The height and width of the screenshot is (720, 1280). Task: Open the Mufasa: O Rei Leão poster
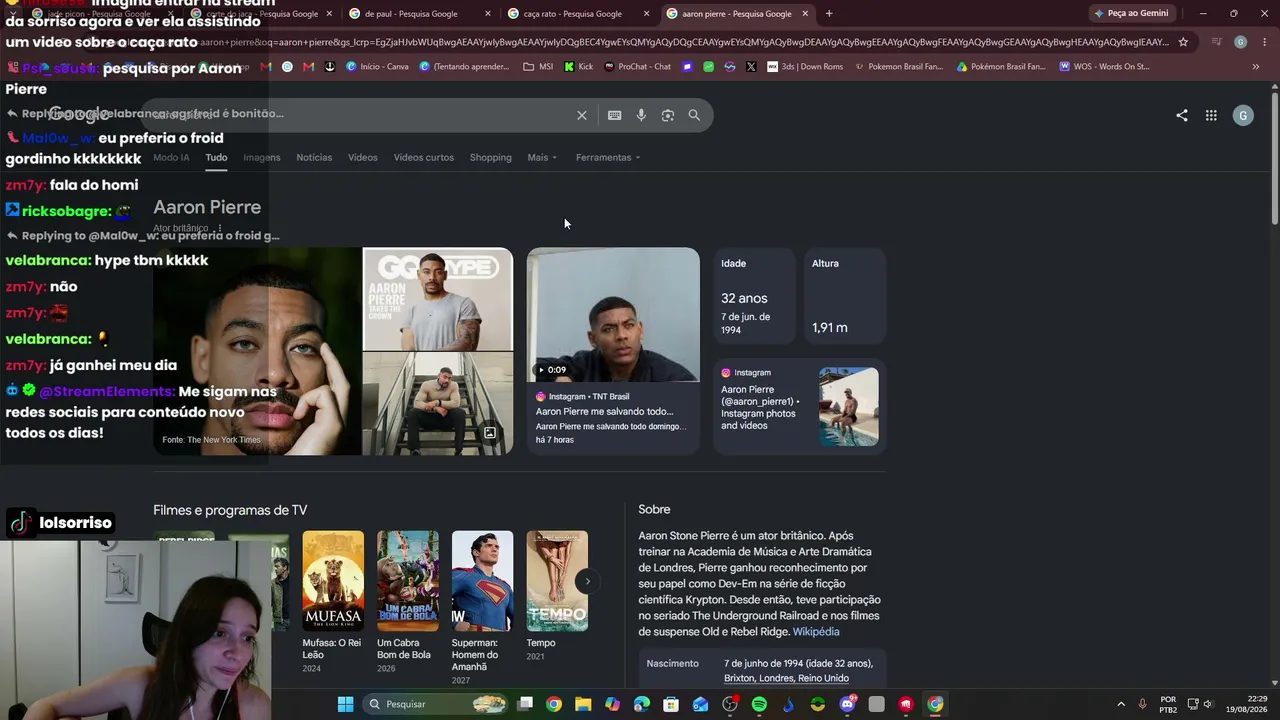click(x=333, y=581)
